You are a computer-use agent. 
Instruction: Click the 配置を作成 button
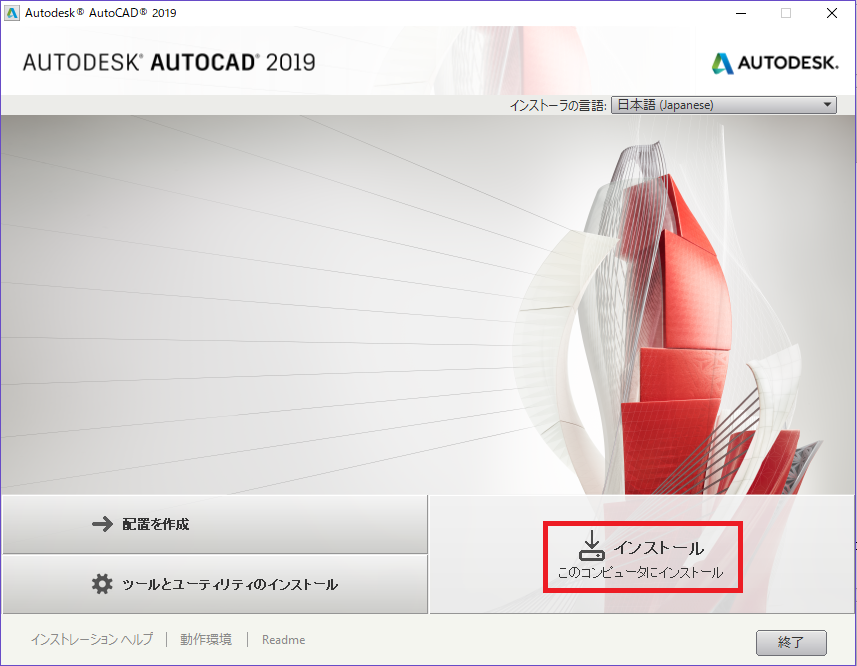215,524
